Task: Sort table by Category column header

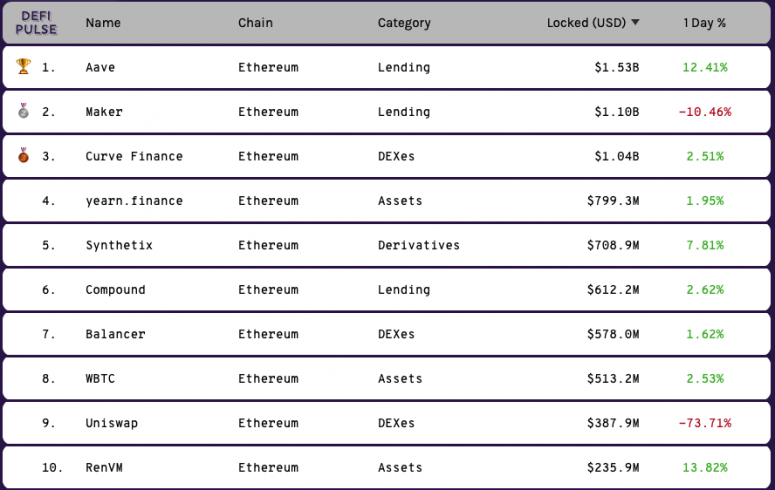Action: click(404, 23)
